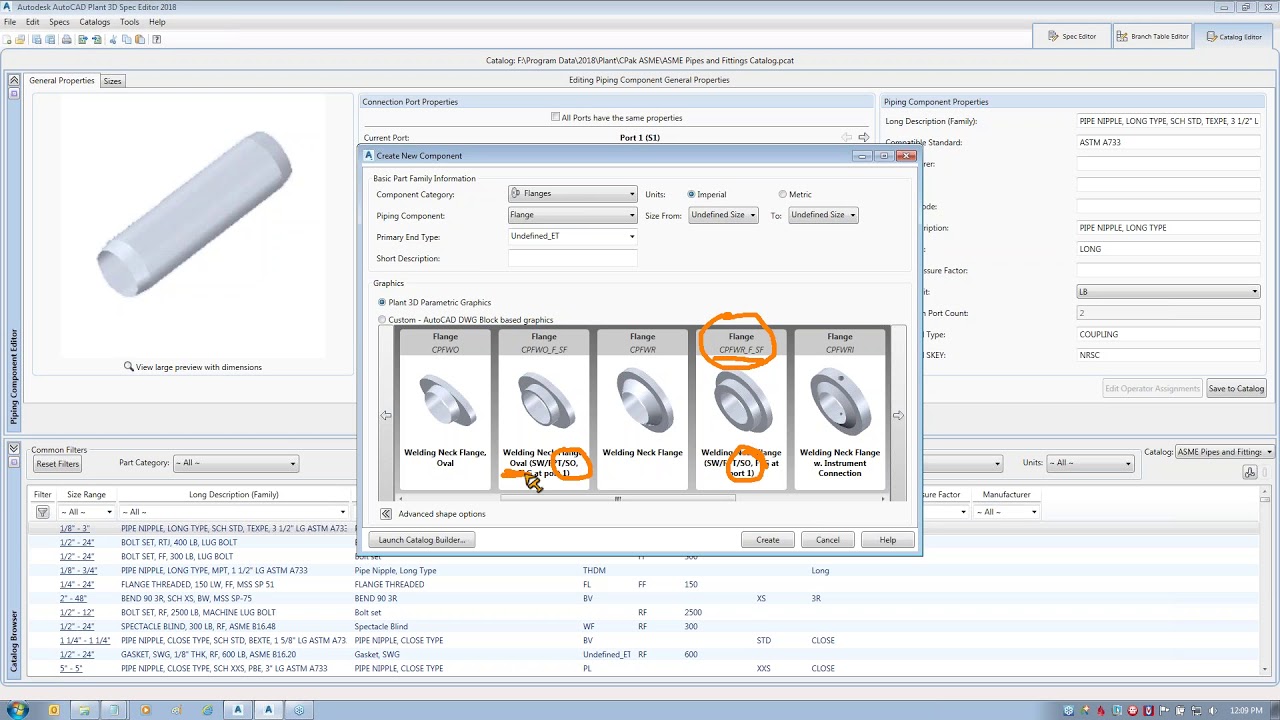Open the Catalog dropdown (ASME Pipes and Fittings)
The width and height of the screenshot is (1280, 720).
(1225, 452)
